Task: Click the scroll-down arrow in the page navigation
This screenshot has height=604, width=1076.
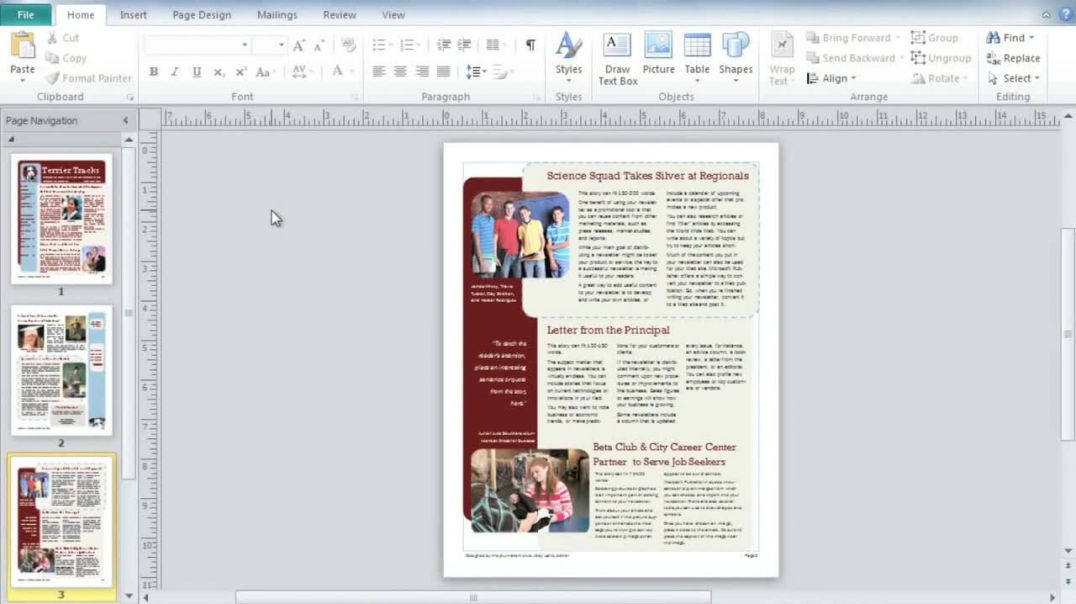Action: (x=128, y=596)
